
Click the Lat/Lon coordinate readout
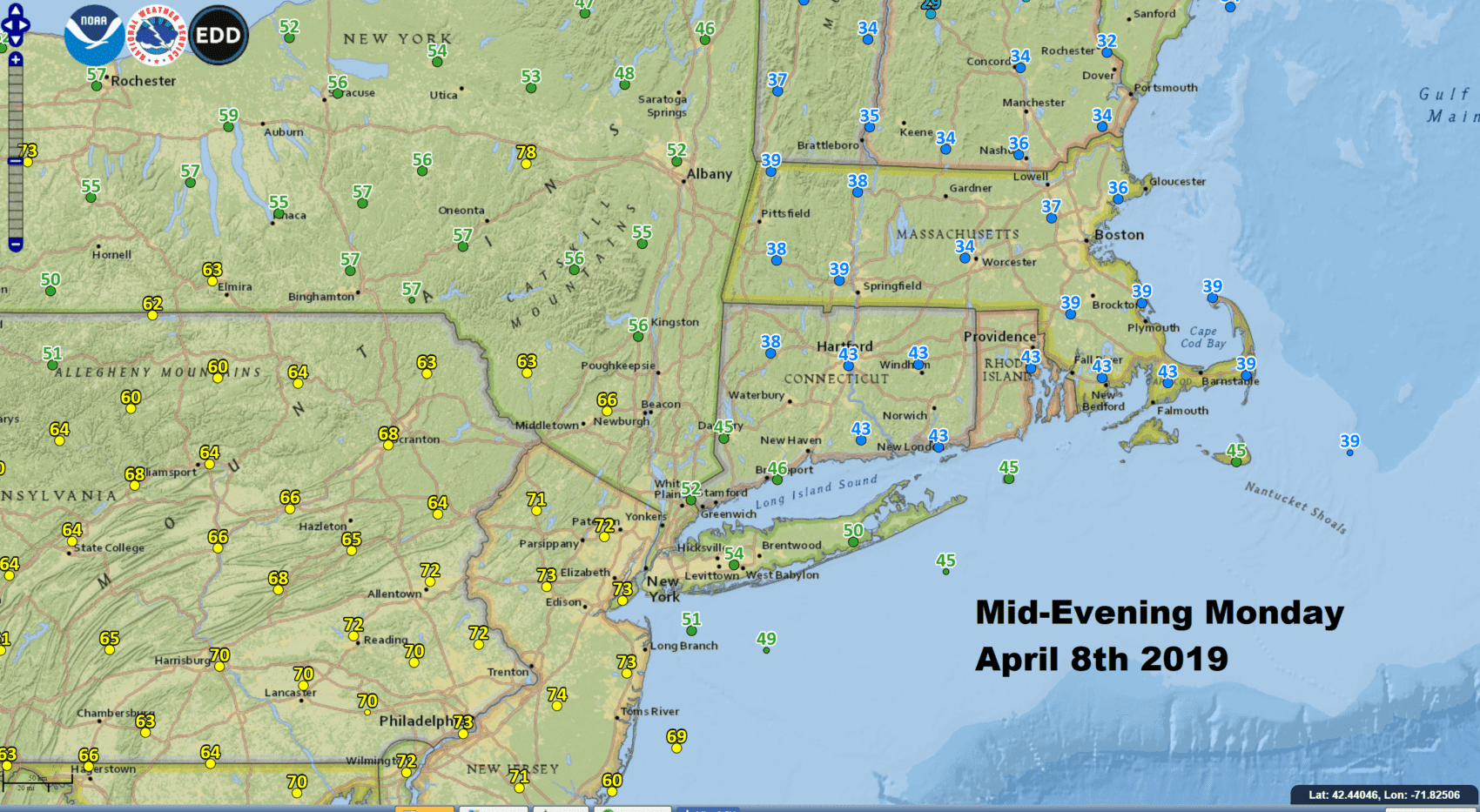point(1384,795)
